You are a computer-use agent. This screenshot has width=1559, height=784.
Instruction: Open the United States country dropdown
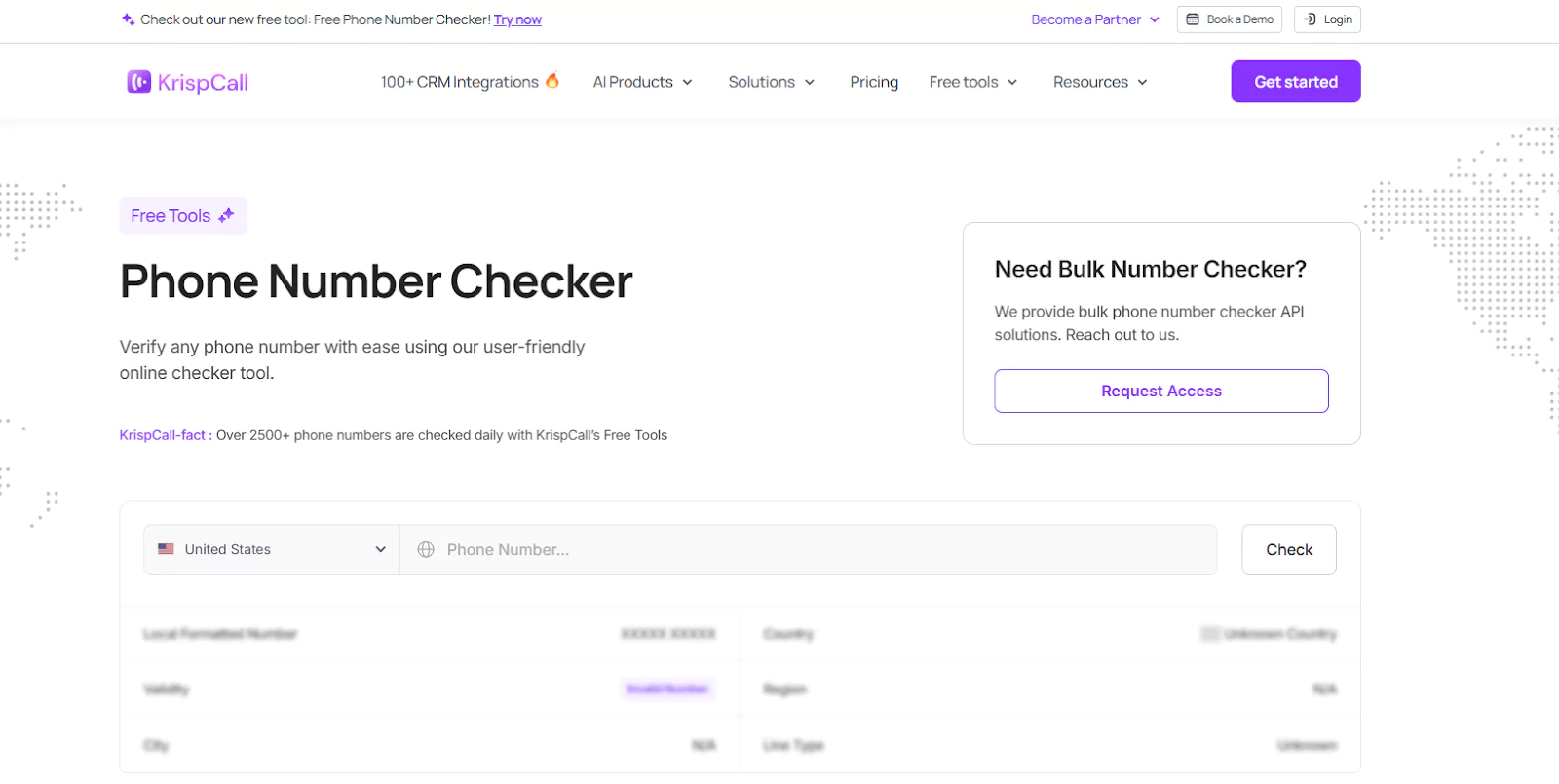tap(272, 549)
